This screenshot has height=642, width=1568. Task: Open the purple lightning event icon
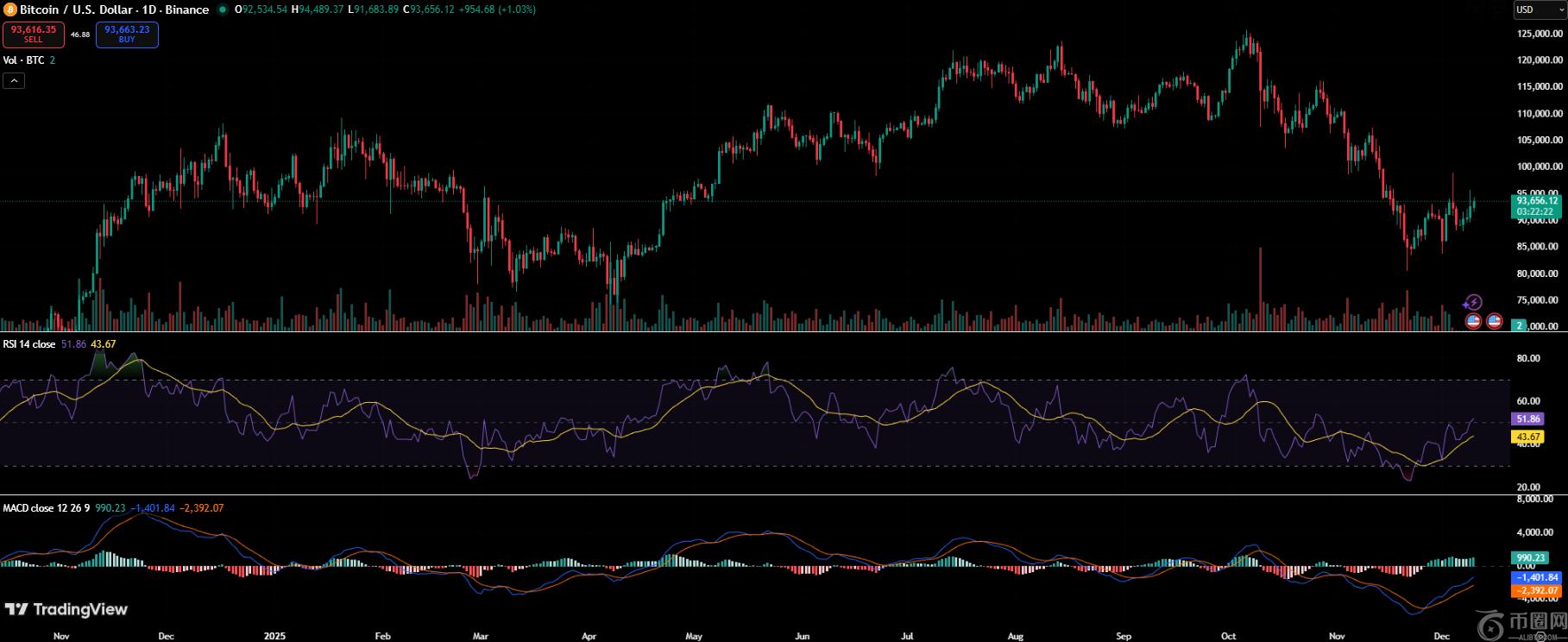coord(1473,302)
